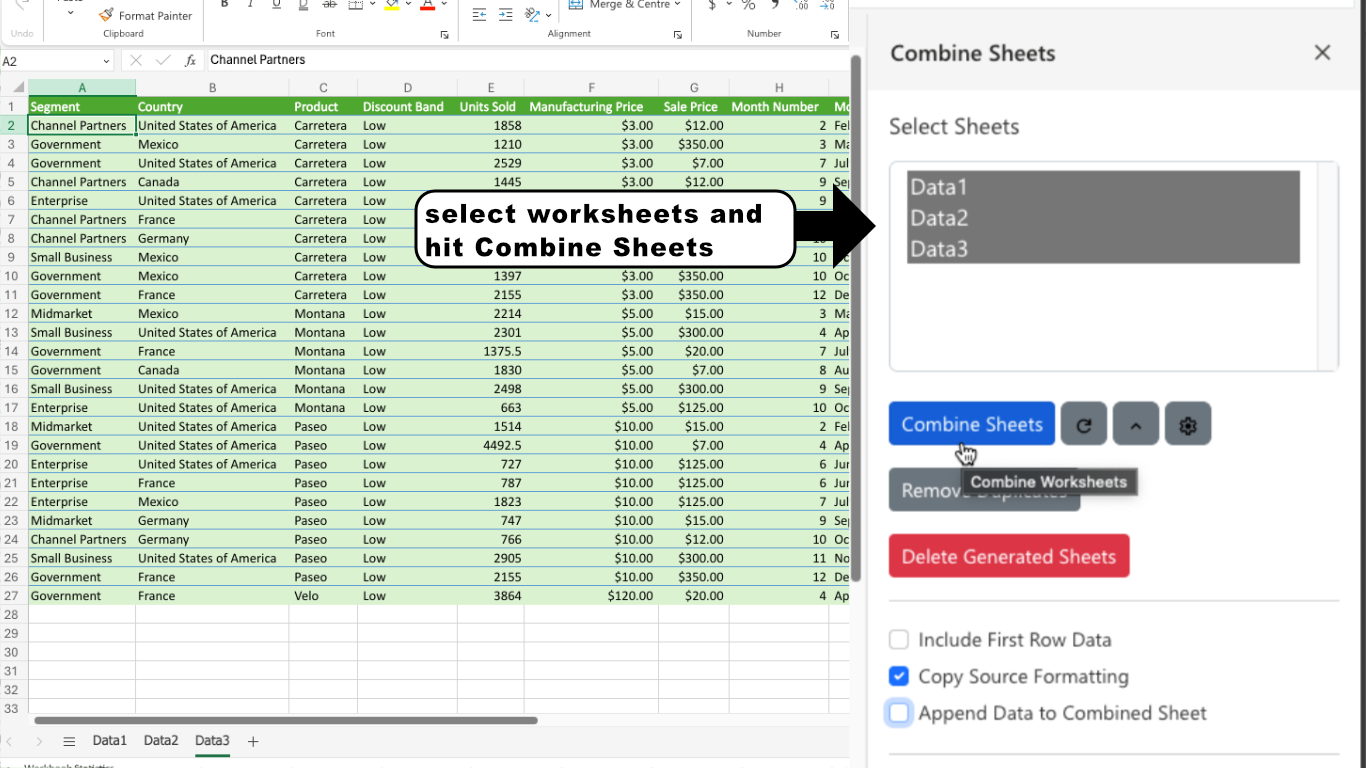Disable Copy Source Formatting
Viewport: 1366px width, 768px height.
[898, 676]
